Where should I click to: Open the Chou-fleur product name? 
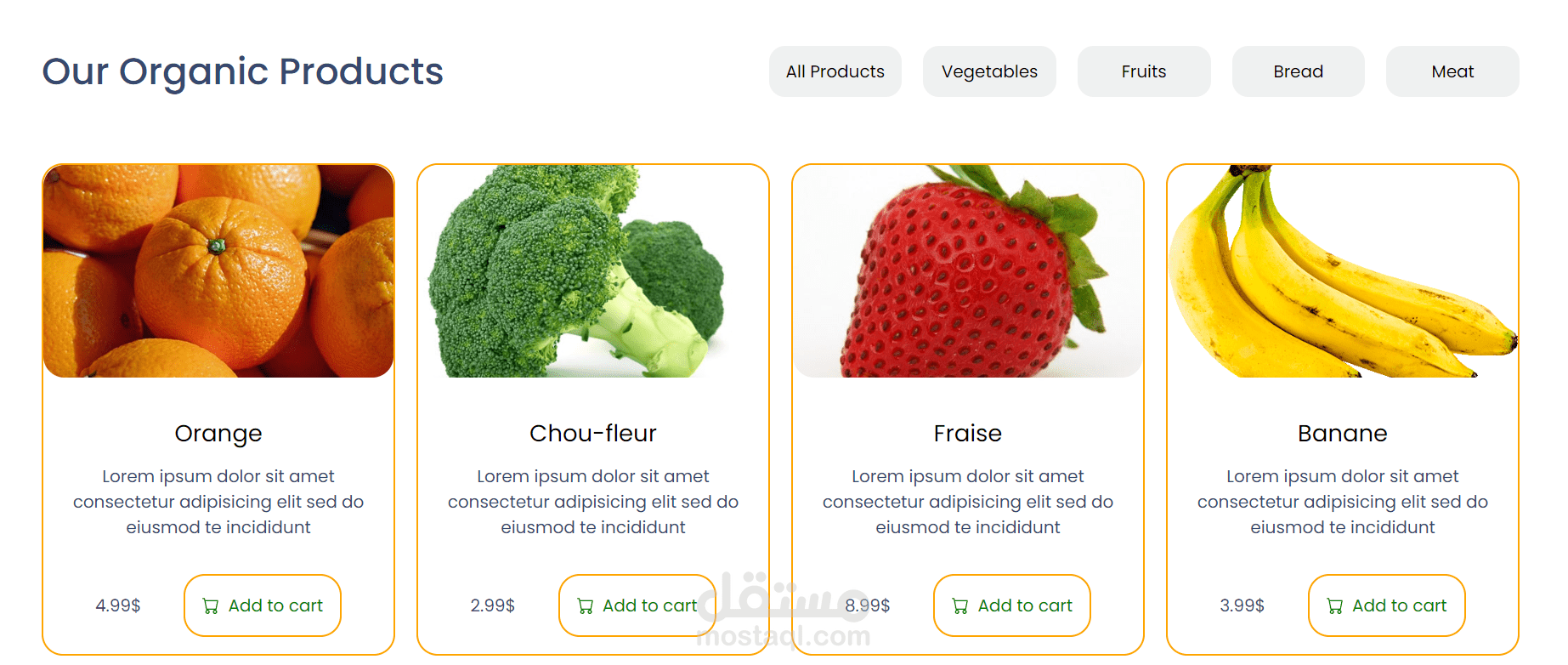click(593, 434)
